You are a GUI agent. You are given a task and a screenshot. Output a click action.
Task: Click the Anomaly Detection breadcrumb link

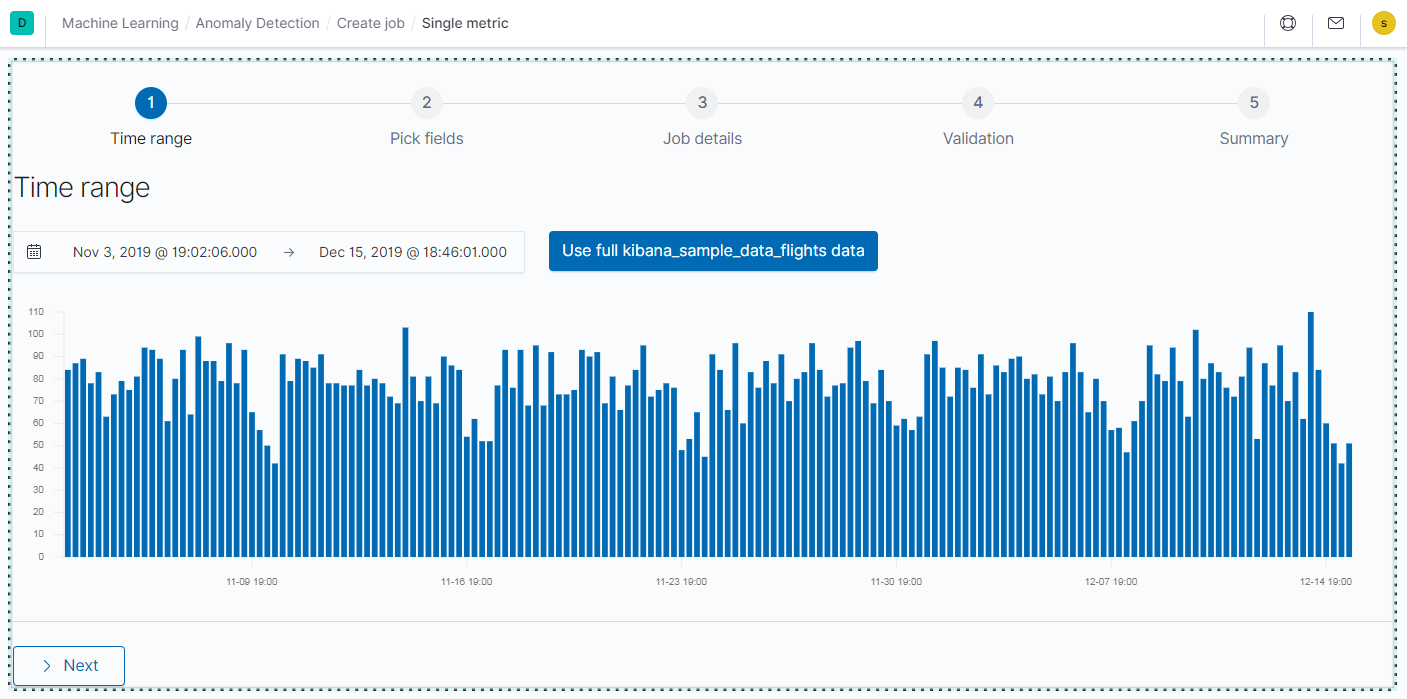click(x=257, y=22)
